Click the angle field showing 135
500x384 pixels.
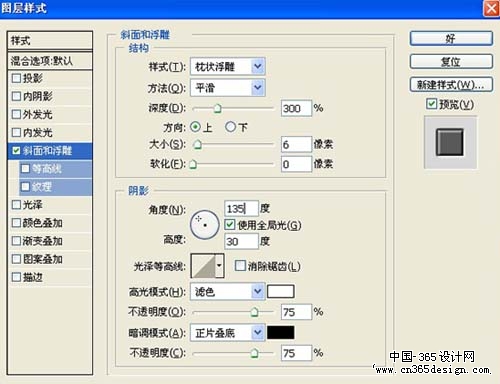241,209
